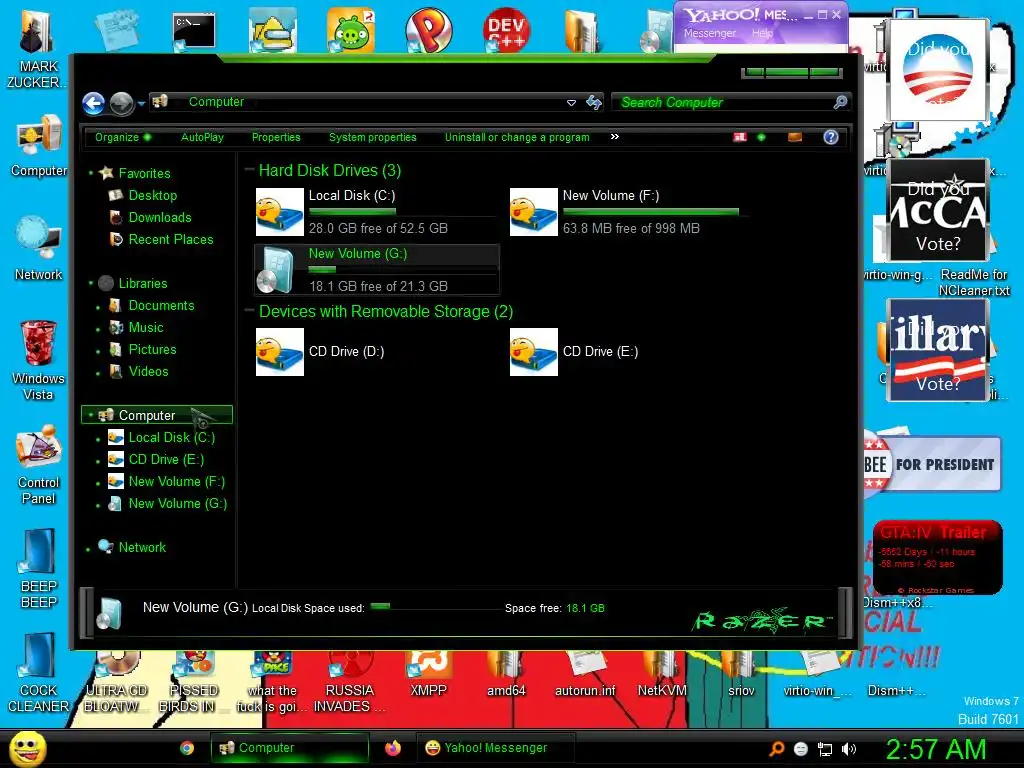Select Libraries in navigation pane
Image resolution: width=1024 pixels, height=768 pixels.
pyautogui.click(x=142, y=283)
